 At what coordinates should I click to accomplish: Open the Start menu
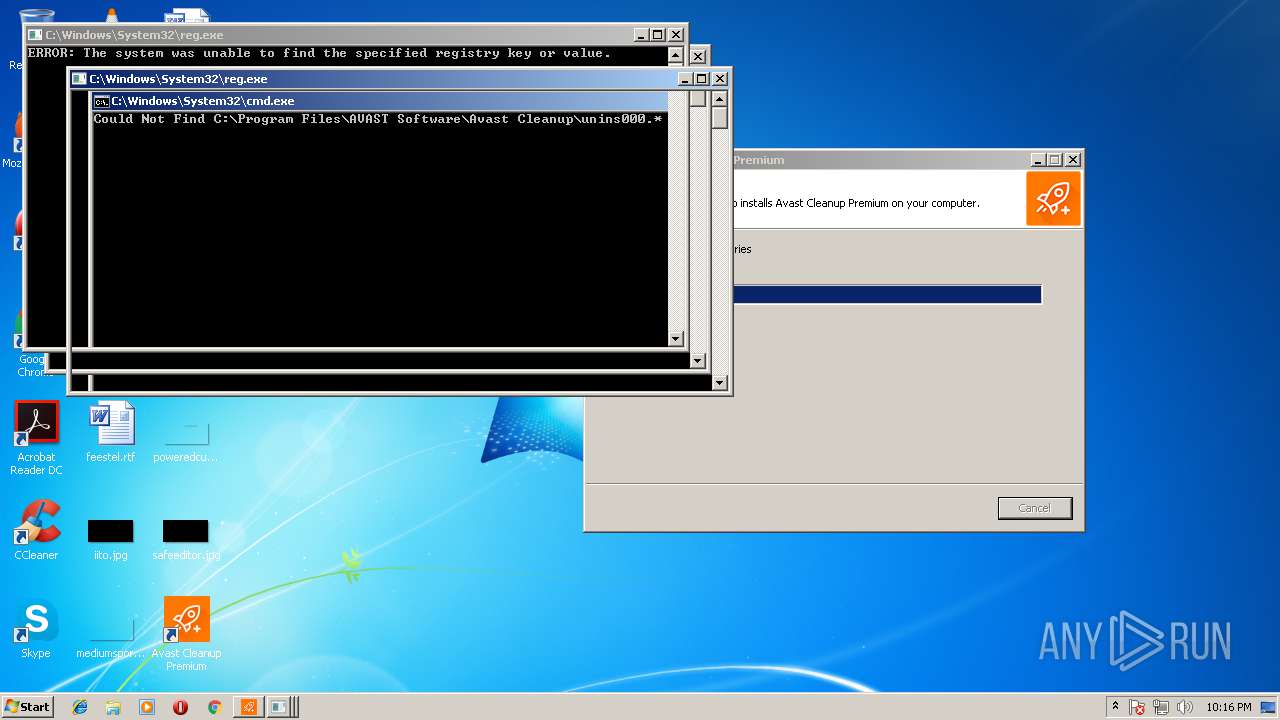pos(28,706)
